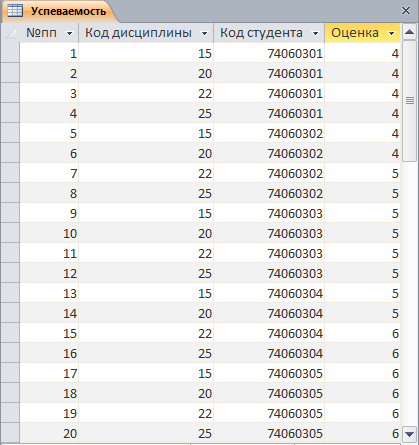Click the vertical scrollbar down arrow
Viewport: 419px width, 445px height.
click(x=409, y=434)
